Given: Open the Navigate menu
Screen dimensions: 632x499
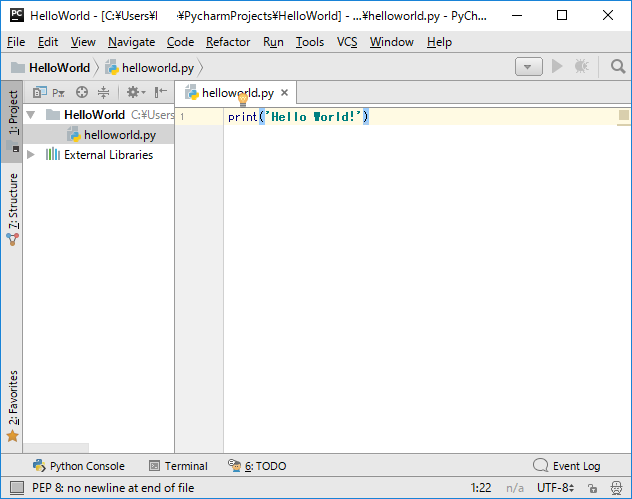Looking at the screenshot, I should [131, 42].
